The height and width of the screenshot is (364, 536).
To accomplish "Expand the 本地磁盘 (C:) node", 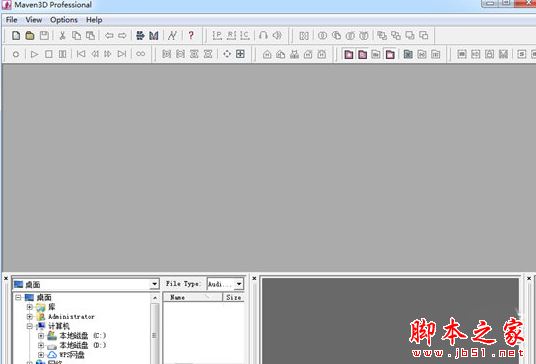I will coord(41,336).
